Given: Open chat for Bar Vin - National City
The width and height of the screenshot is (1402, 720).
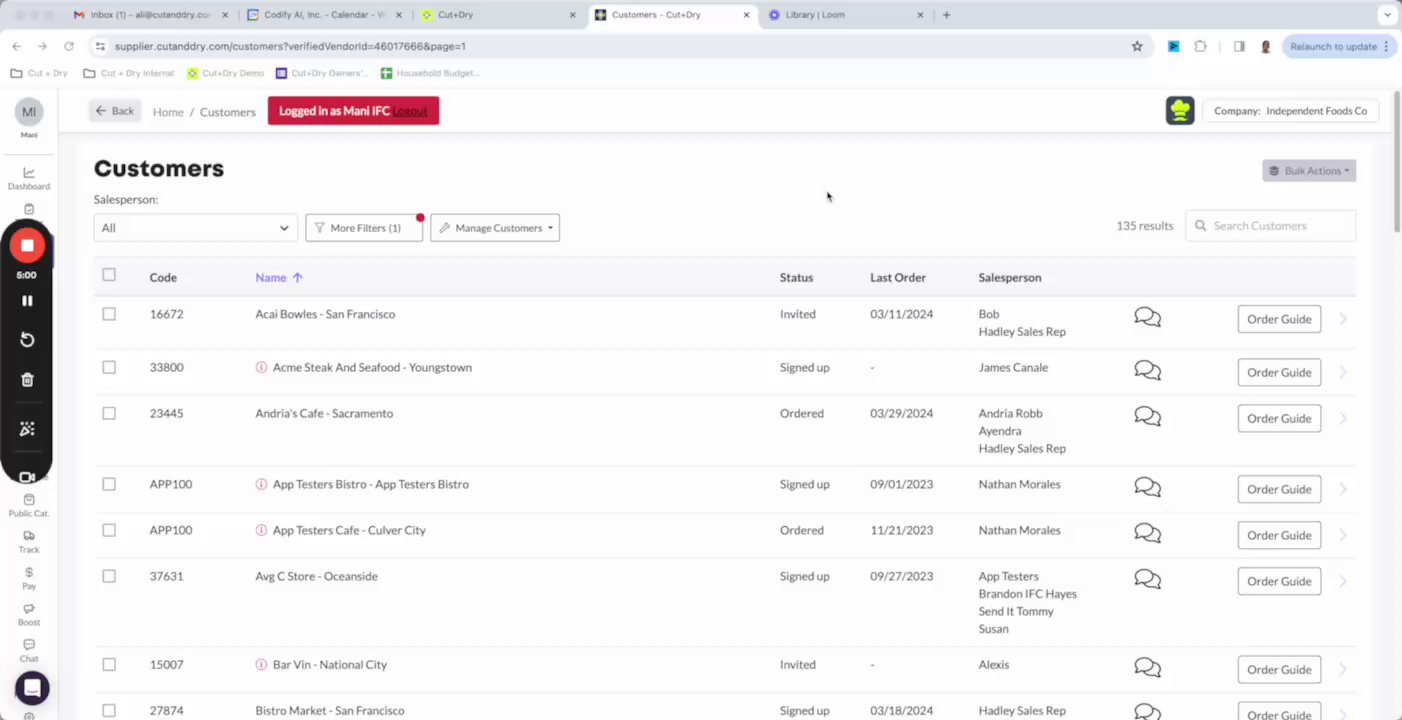Looking at the screenshot, I should click(1148, 667).
